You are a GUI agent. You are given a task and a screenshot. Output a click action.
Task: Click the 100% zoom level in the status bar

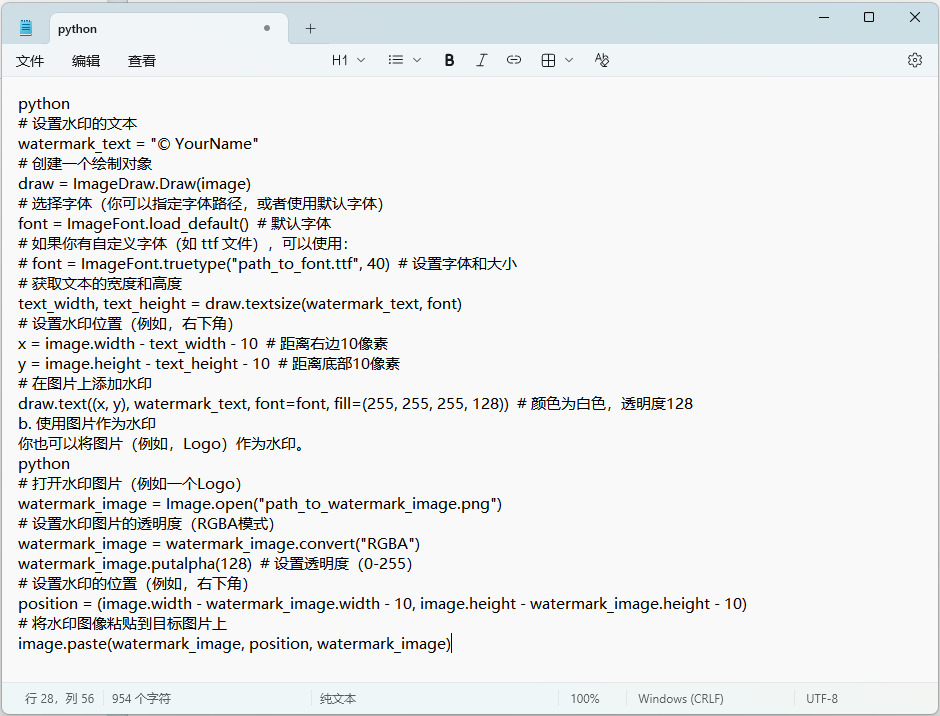click(585, 699)
